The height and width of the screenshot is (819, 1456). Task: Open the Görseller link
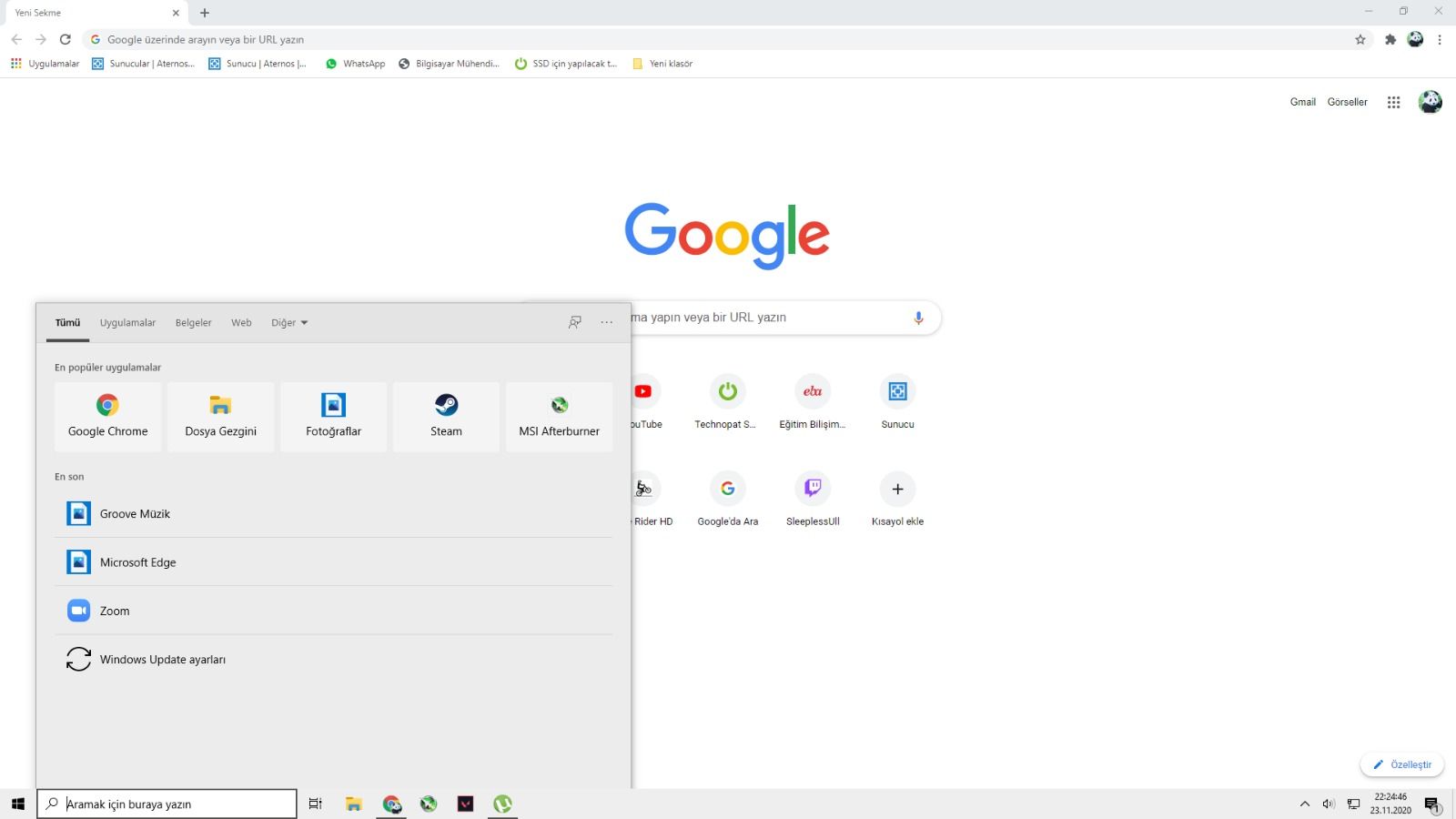[1347, 102]
